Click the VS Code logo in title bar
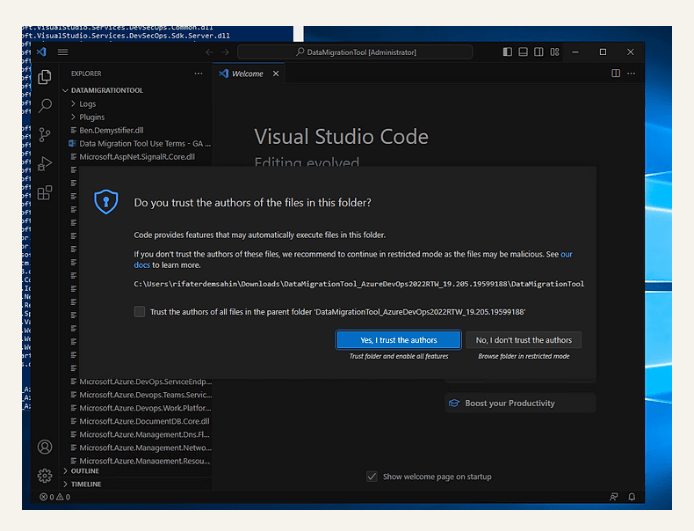 [x=42, y=52]
